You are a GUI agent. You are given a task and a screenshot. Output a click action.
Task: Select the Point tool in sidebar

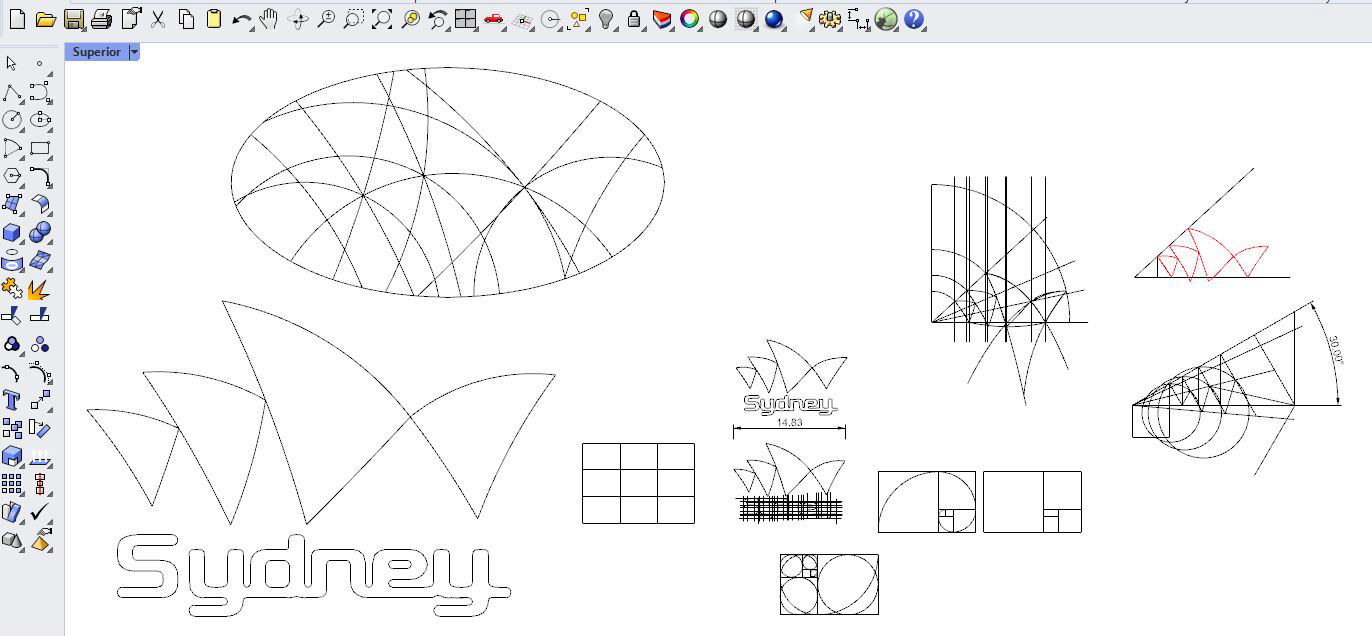point(40,63)
